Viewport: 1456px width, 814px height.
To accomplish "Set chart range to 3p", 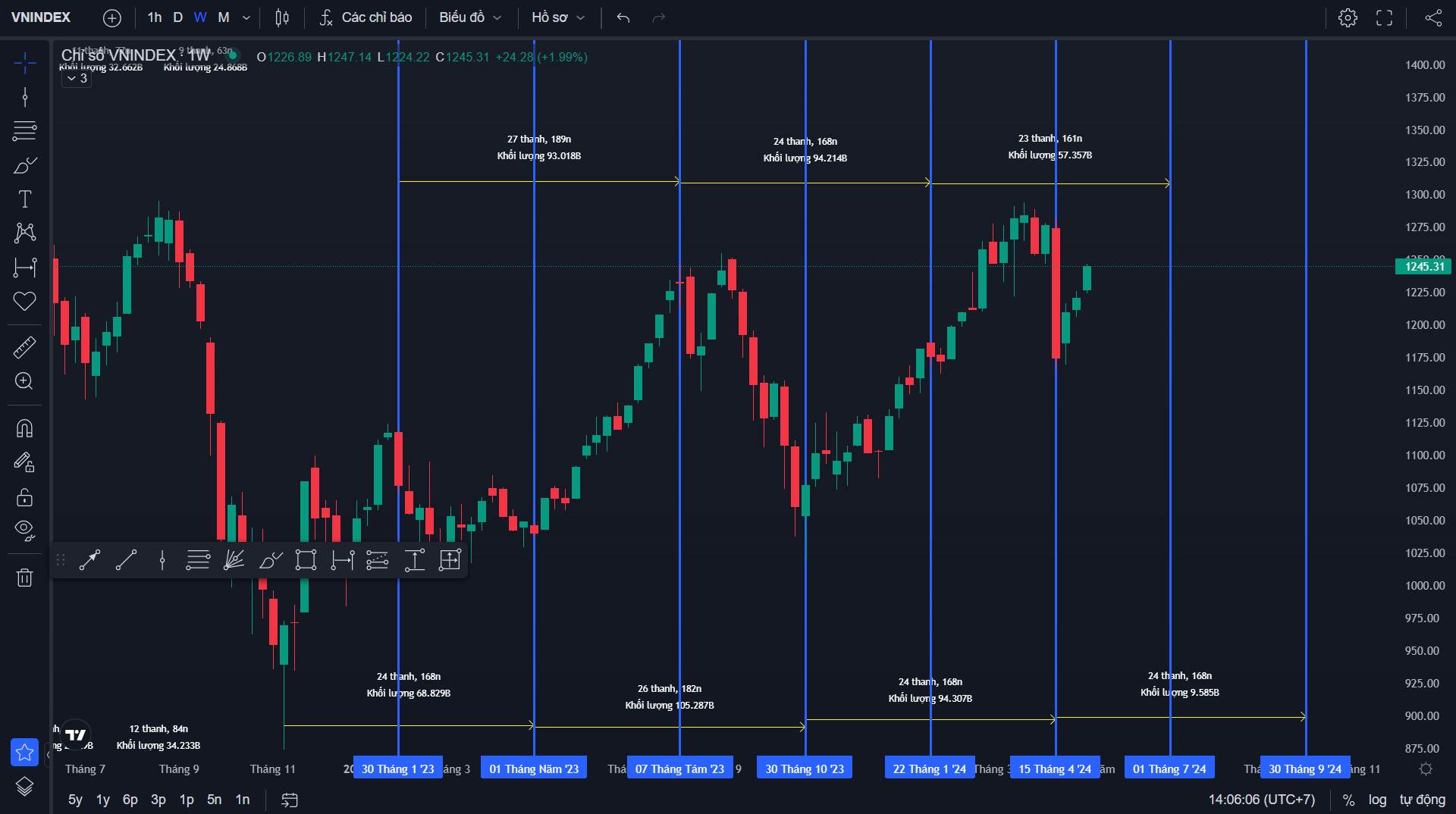I will [158, 800].
